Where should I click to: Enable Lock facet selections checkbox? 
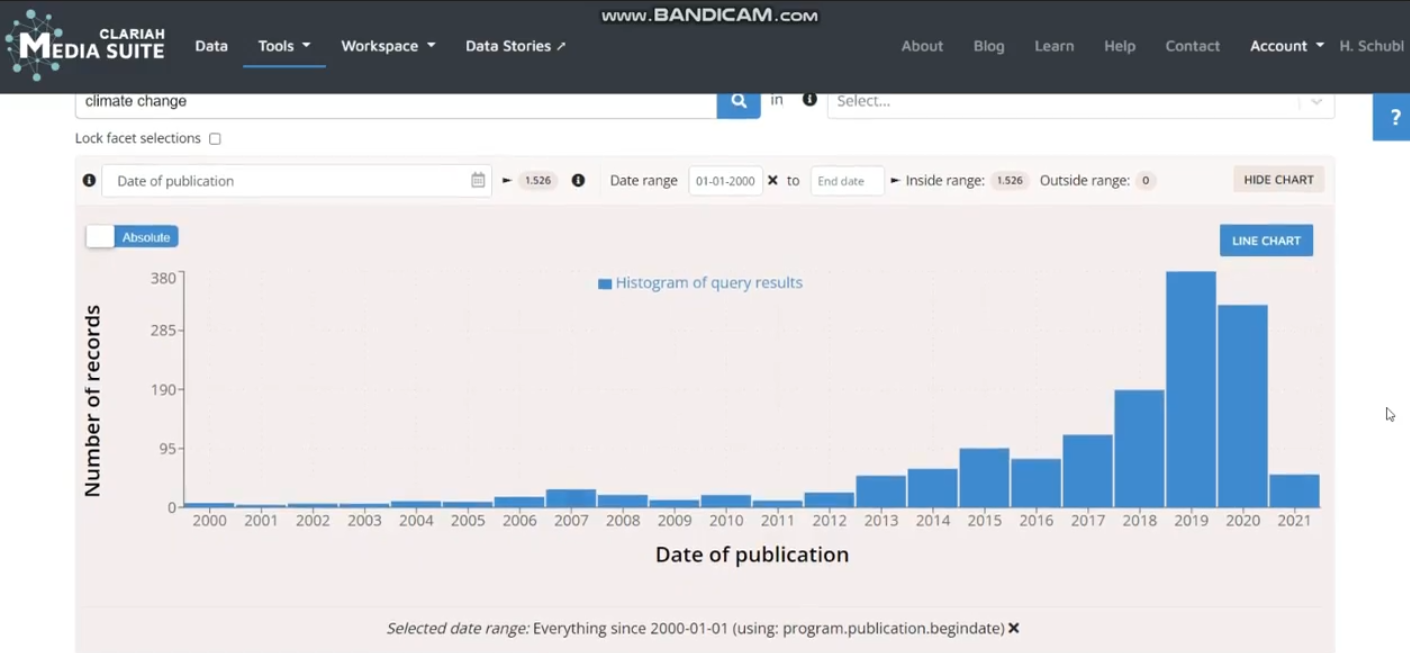tap(215, 139)
